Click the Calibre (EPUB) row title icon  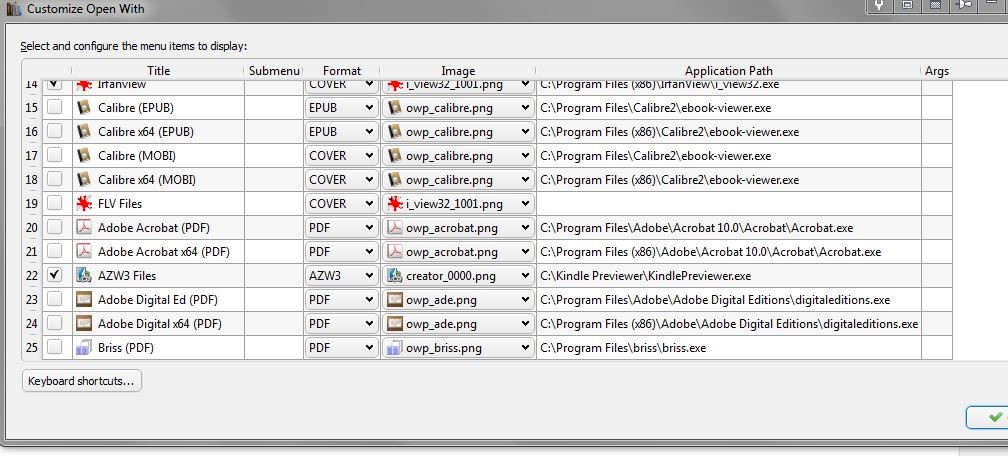(84, 107)
